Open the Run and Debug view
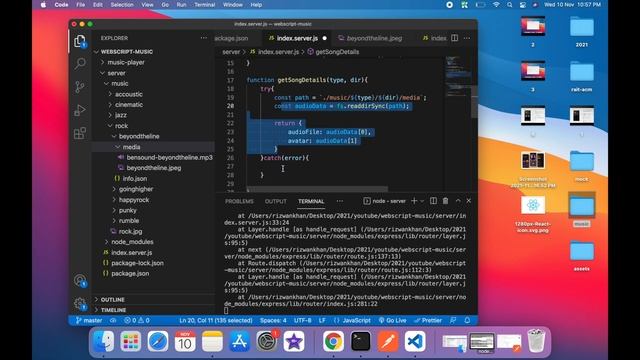 [80, 110]
